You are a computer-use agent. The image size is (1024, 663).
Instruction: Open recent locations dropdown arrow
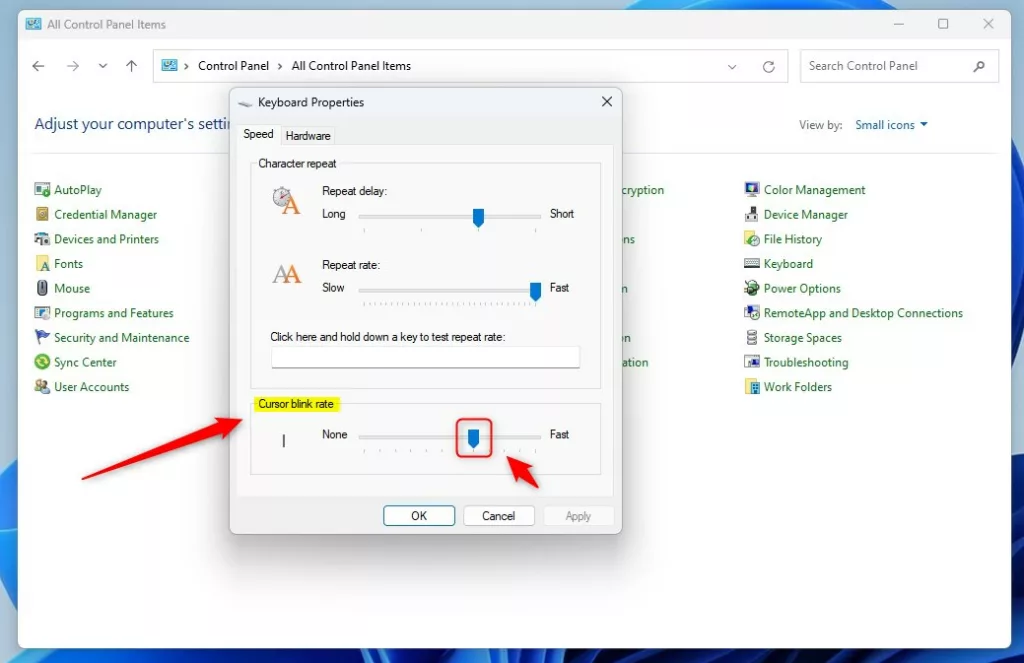103,66
